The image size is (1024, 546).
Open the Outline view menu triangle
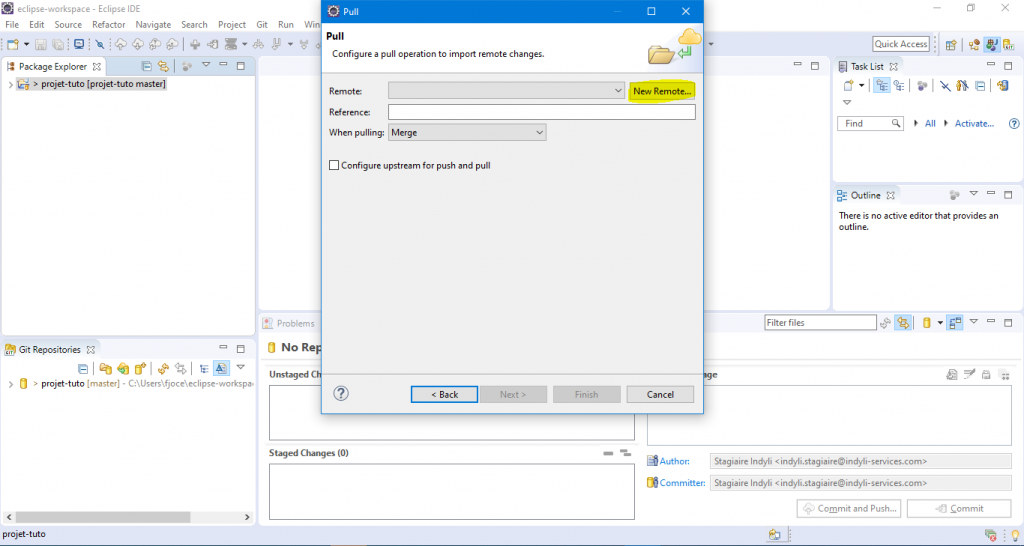[974, 194]
